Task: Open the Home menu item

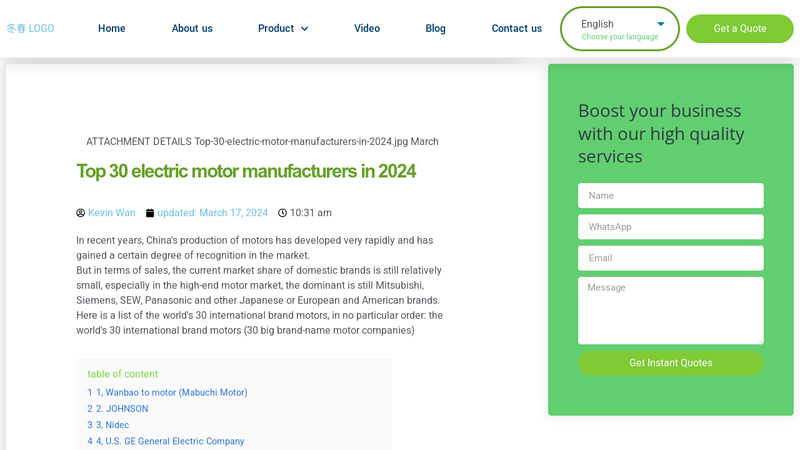Action: coord(112,29)
